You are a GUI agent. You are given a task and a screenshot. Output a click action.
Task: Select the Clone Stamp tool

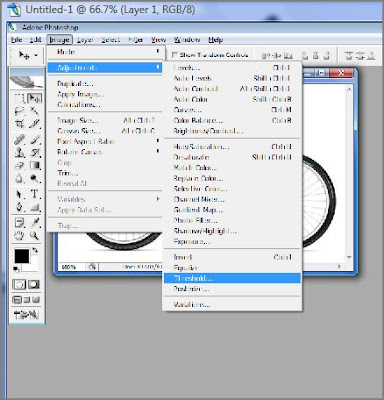click(19, 152)
